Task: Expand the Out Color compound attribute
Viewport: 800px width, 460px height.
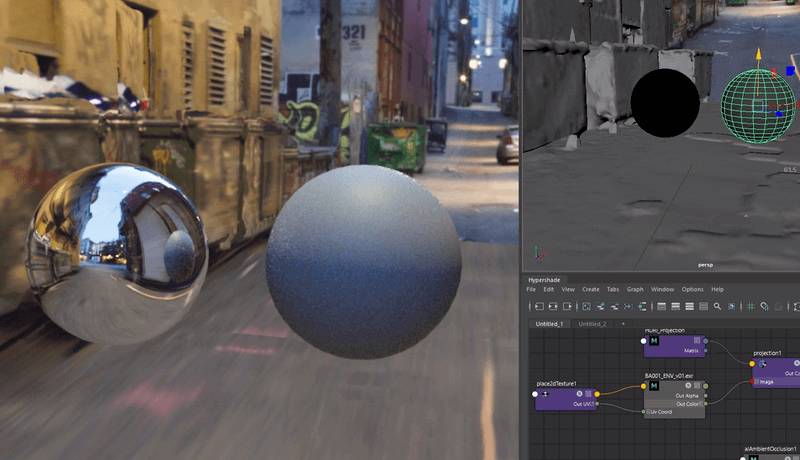Action: tap(702, 404)
